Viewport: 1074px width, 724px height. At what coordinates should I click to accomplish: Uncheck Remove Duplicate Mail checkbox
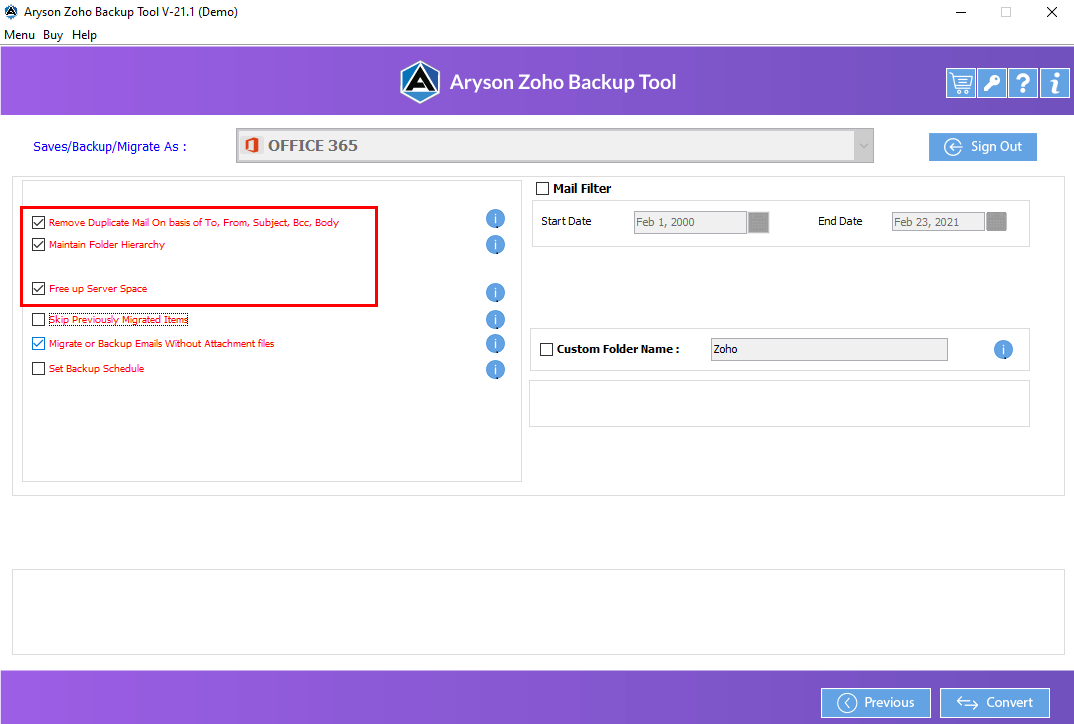pos(38,223)
